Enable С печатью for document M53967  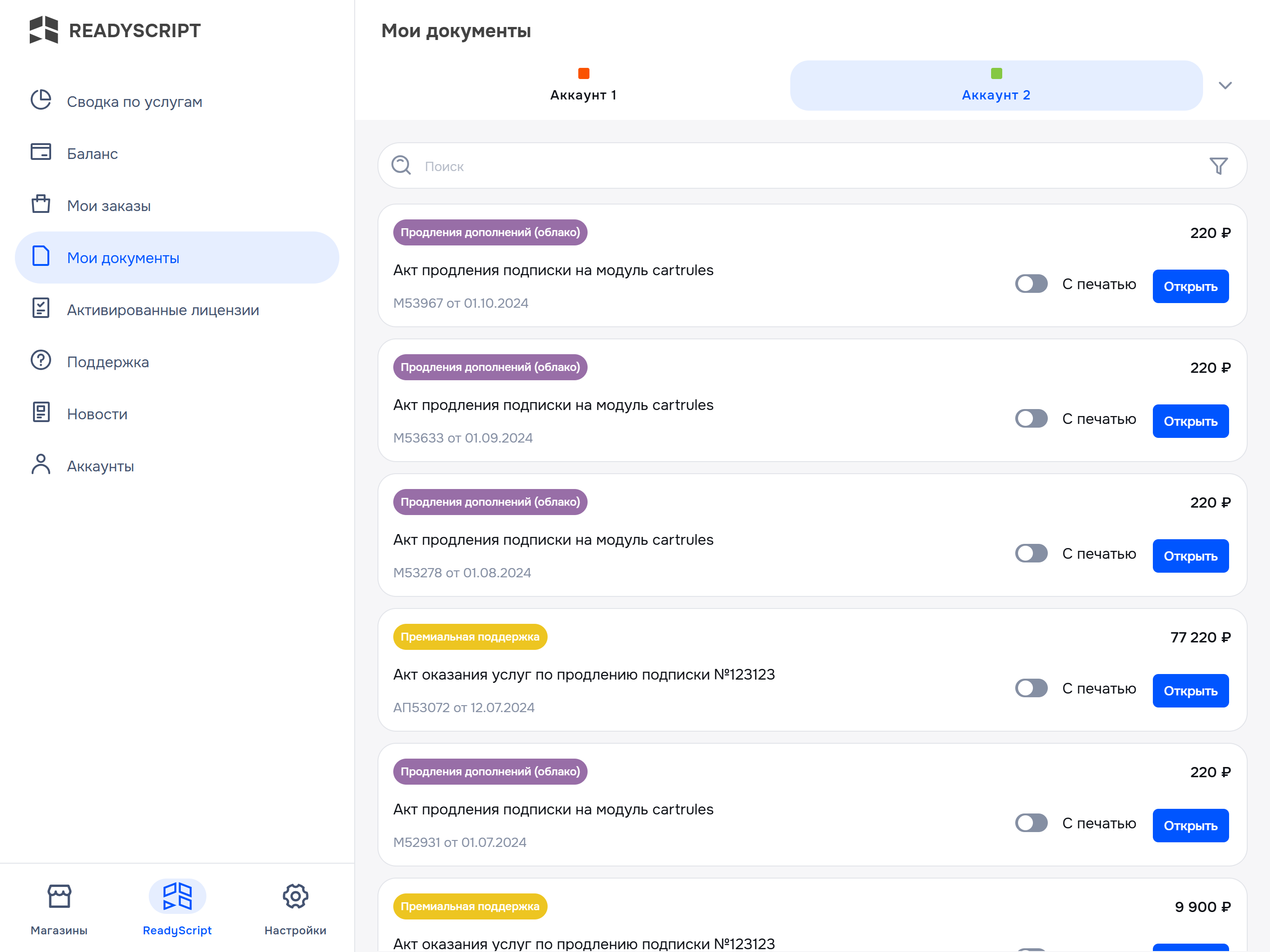tap(1031, 284)
